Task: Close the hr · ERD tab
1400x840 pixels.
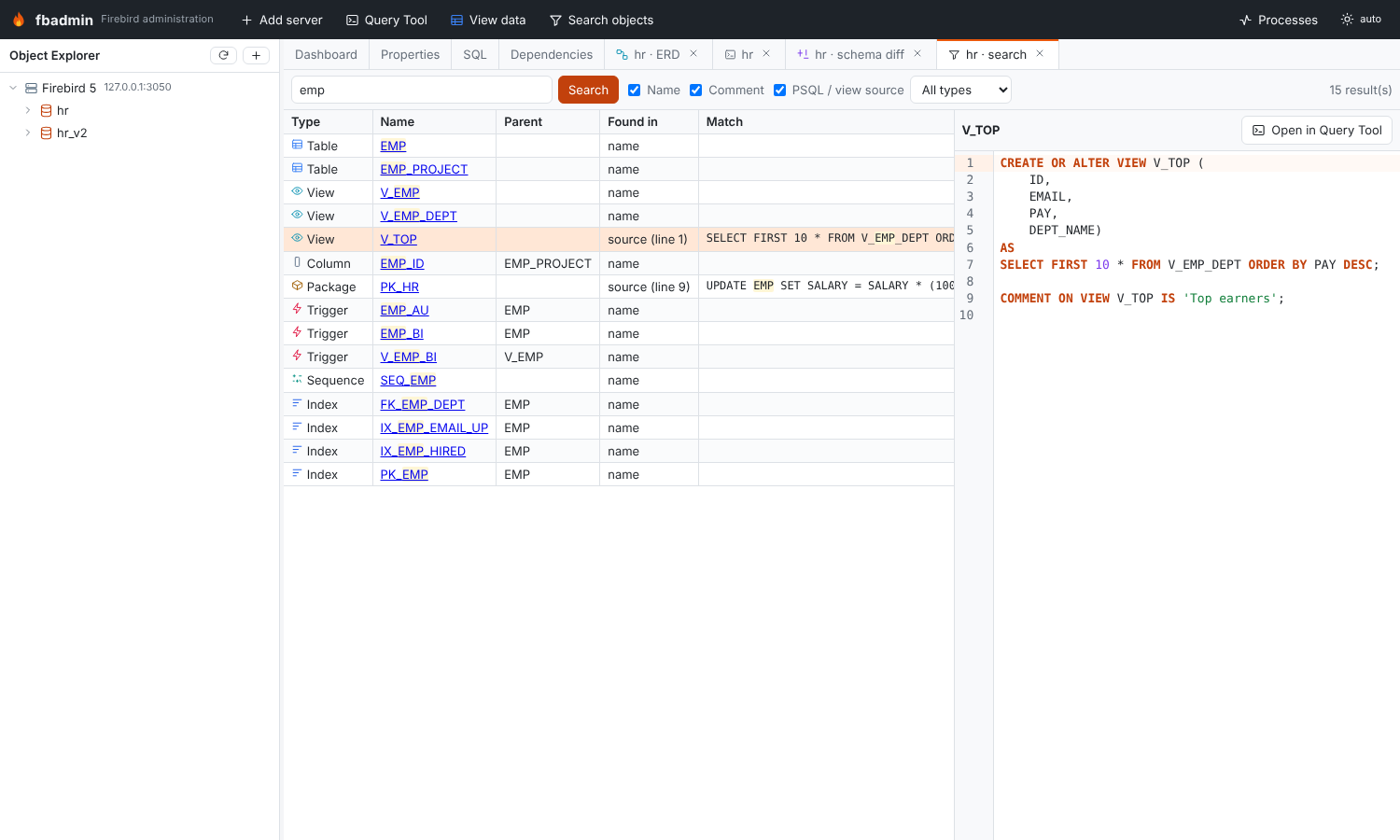Action: (x=693, y=54)
